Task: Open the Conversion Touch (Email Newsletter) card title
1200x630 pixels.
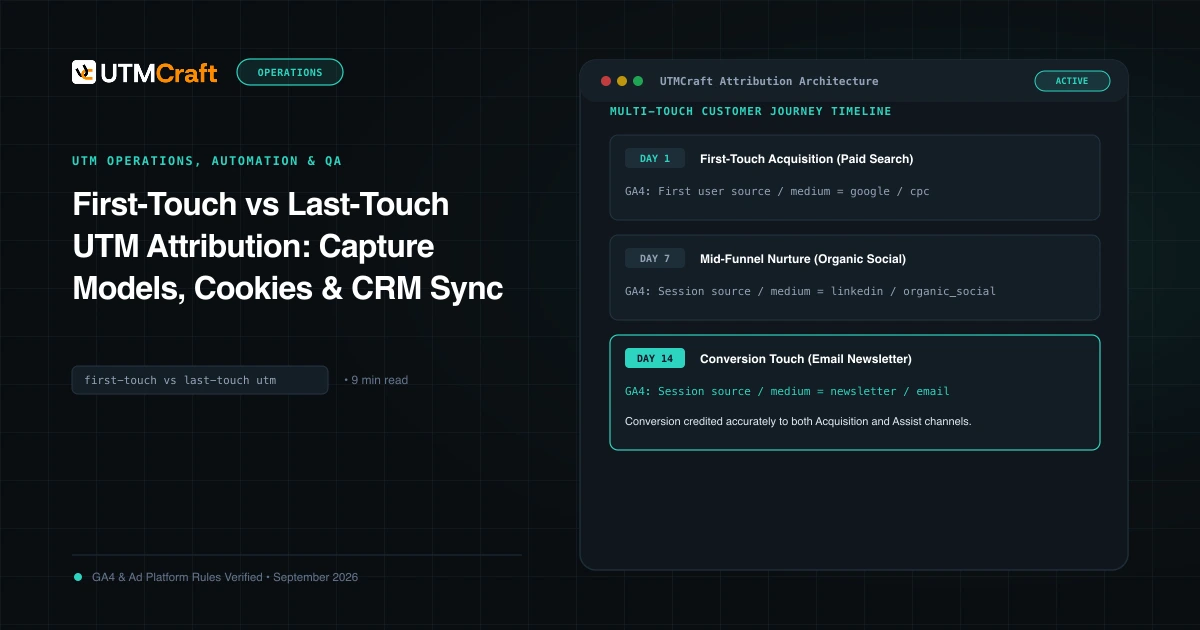Action: (x=806, y=359)
